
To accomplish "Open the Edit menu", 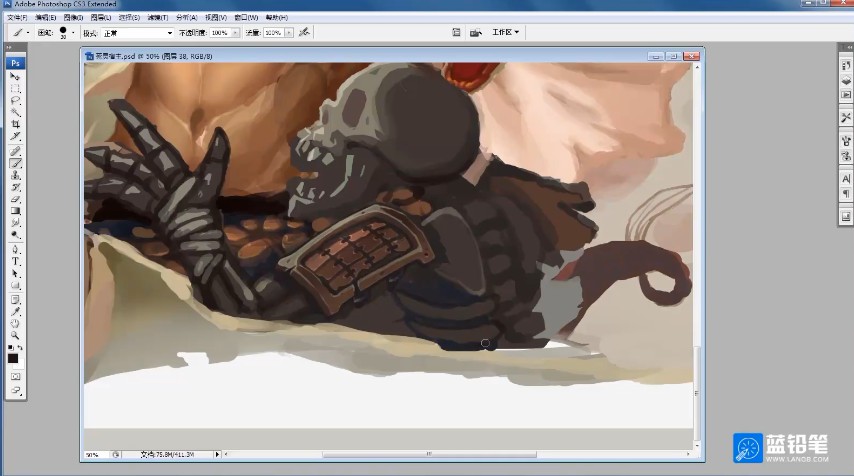I will [46, 17].
